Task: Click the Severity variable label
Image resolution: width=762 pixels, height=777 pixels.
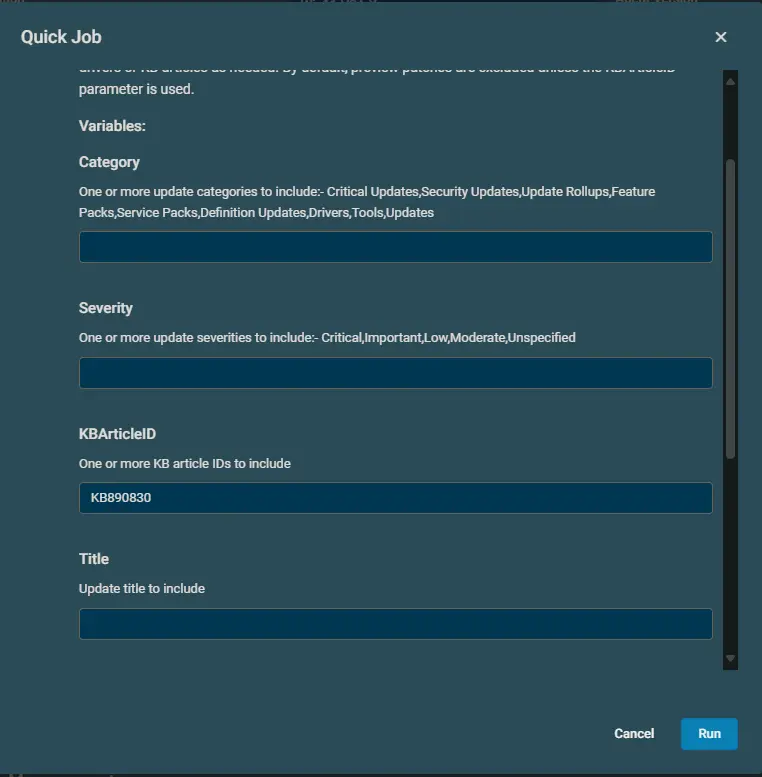Action: [x=106, y=308]
